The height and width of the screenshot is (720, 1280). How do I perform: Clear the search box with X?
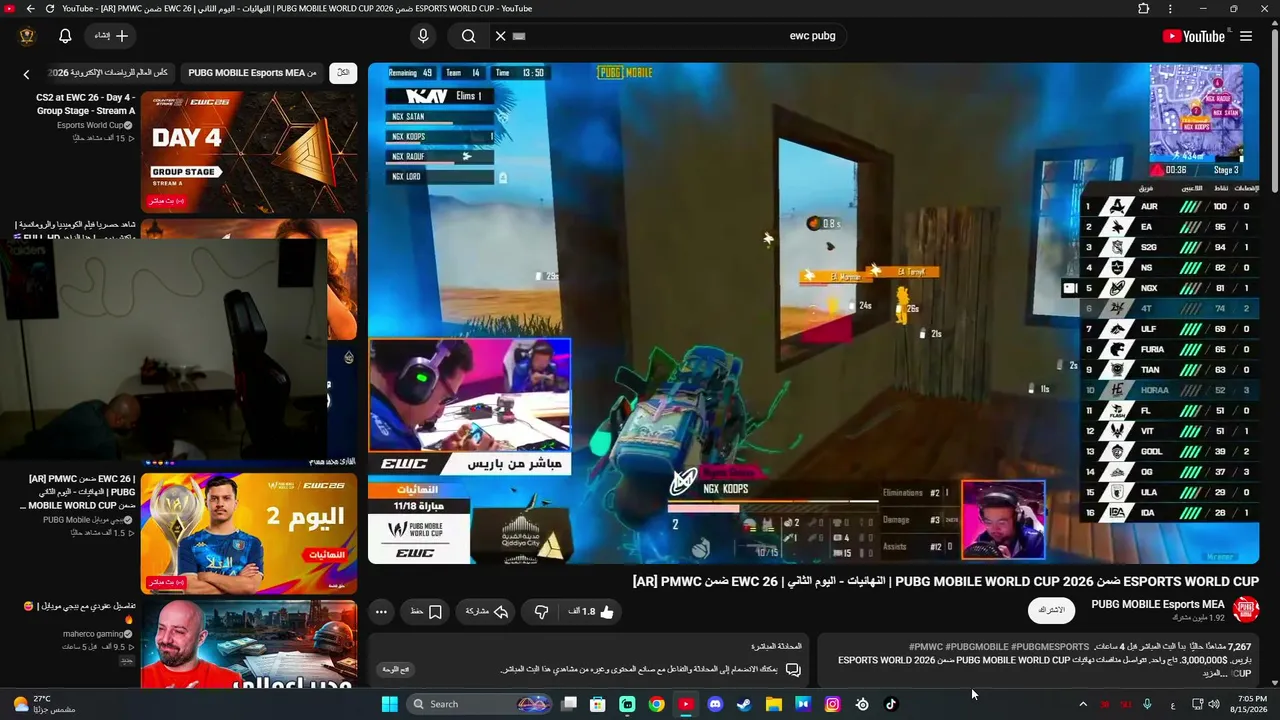501,36
